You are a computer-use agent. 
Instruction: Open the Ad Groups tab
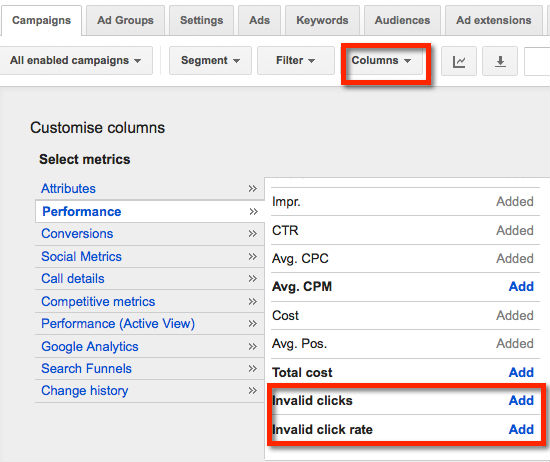click(125, 20)
